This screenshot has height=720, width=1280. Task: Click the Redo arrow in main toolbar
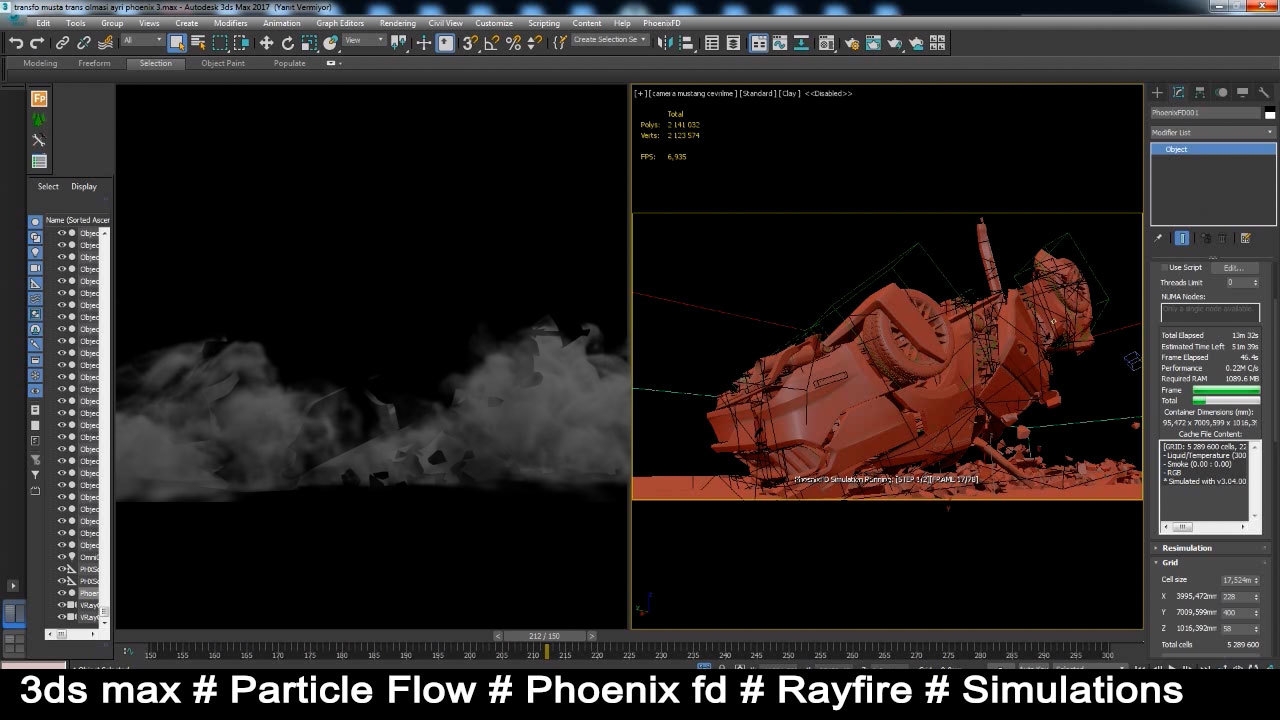point(38,43)
